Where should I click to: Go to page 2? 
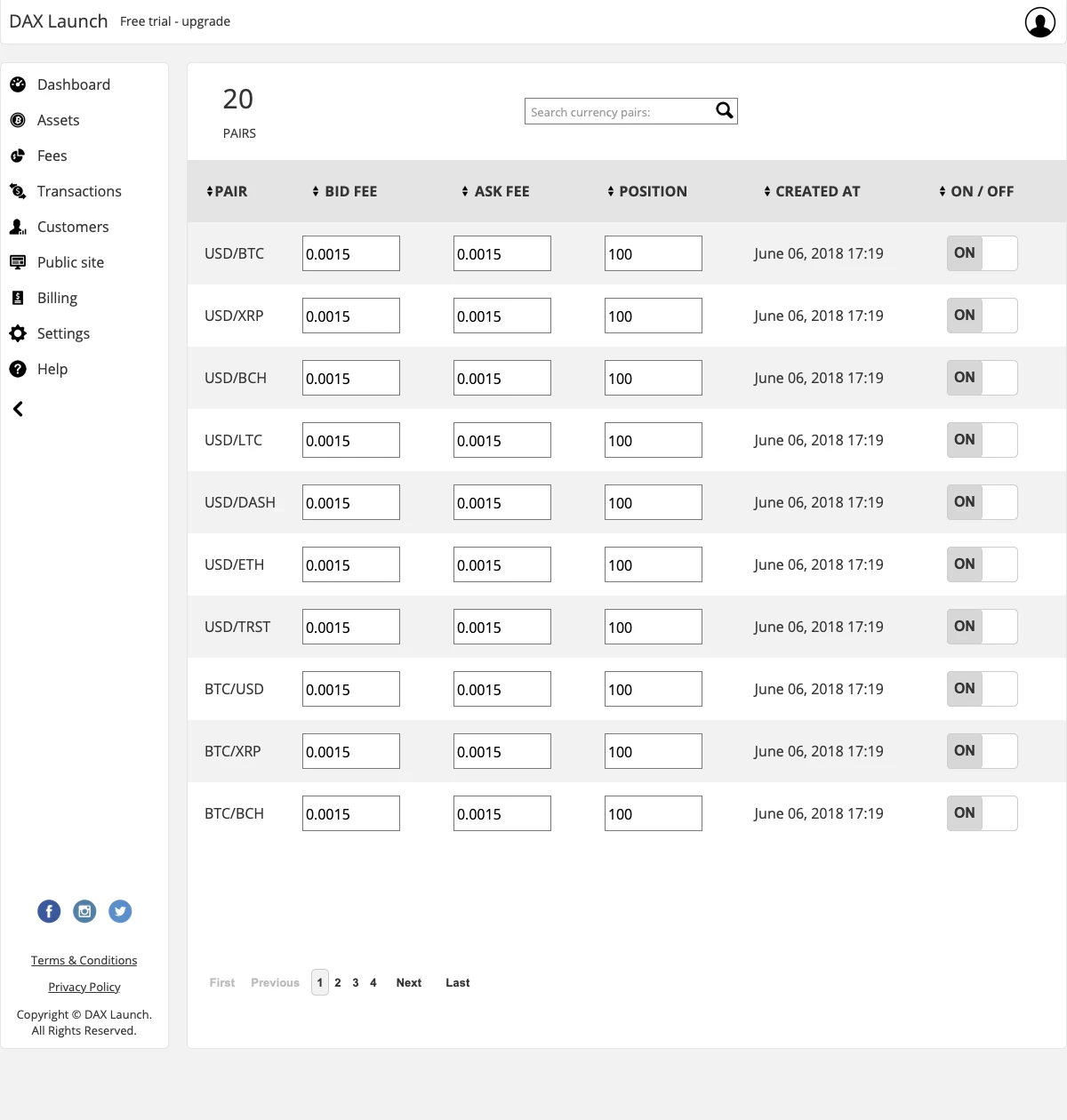point(338,982)
